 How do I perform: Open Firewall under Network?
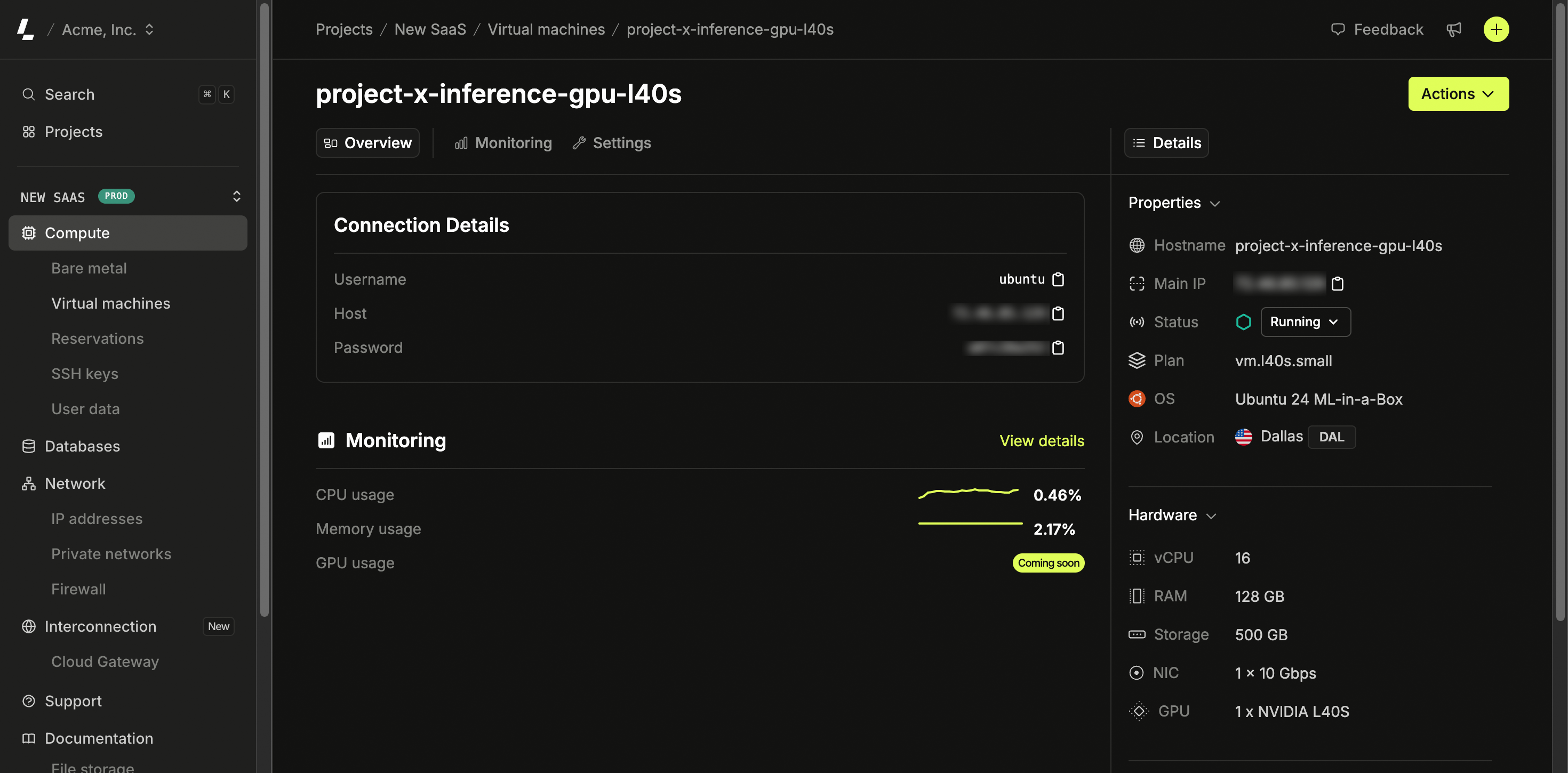[x=78, y=589]
